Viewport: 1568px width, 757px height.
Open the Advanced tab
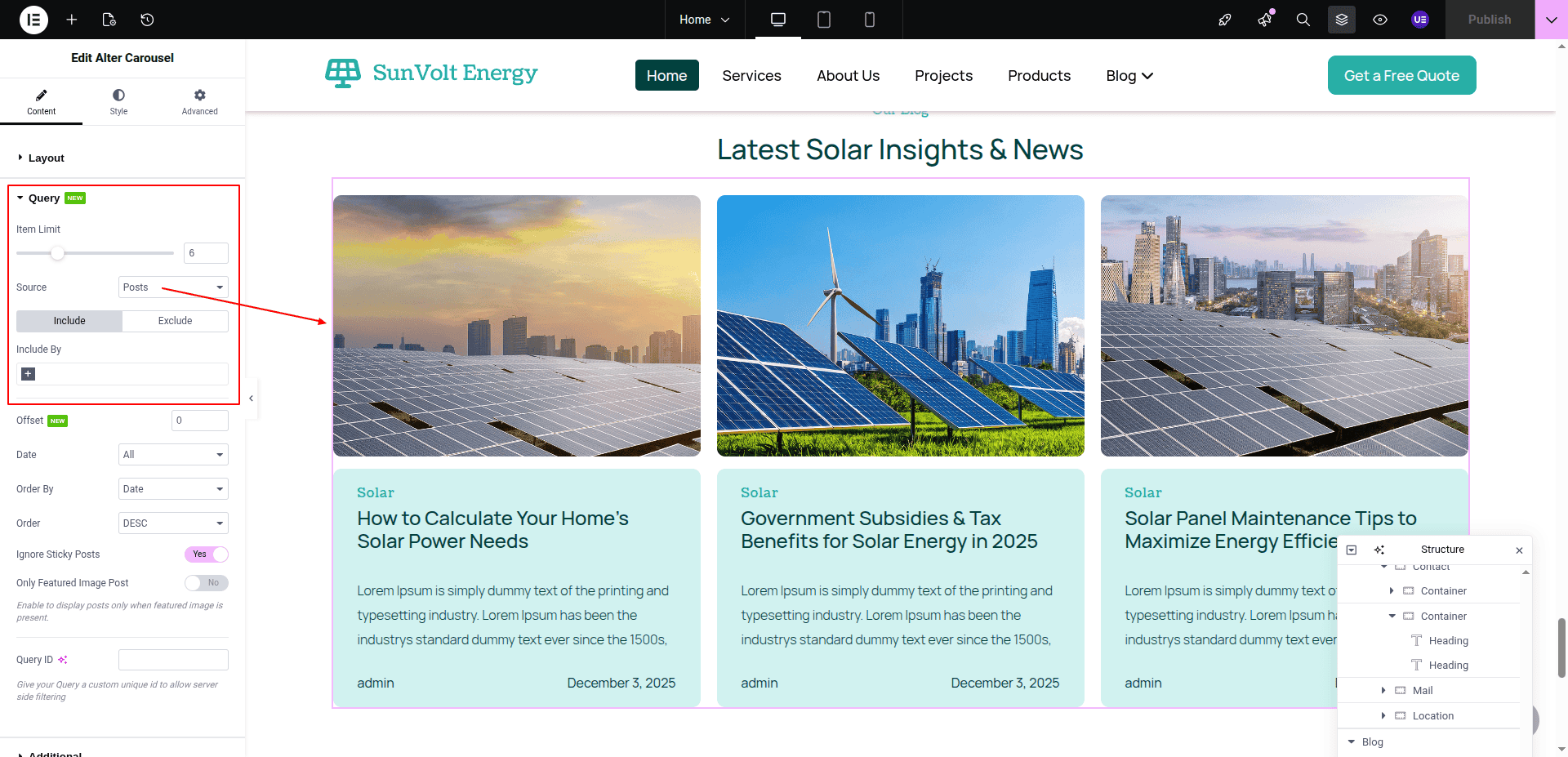[x=199, y=102]
